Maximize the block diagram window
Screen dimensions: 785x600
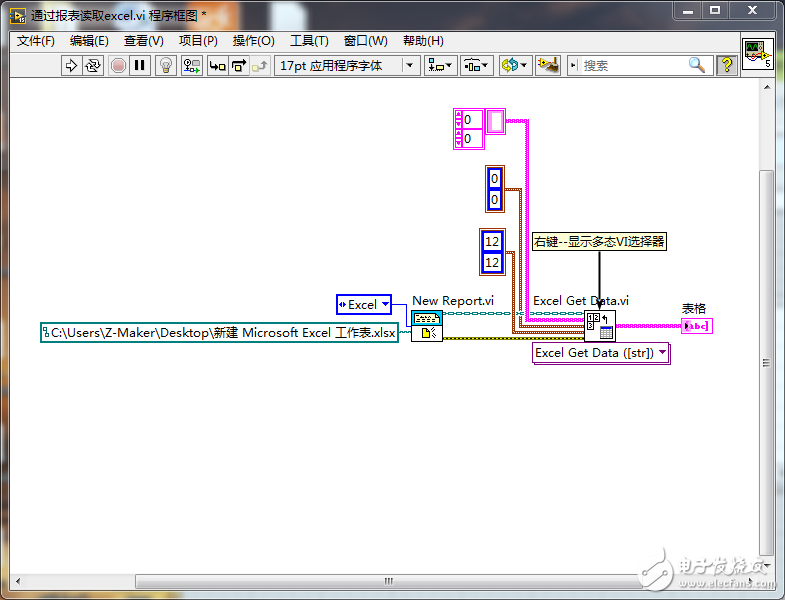(715, 11)
